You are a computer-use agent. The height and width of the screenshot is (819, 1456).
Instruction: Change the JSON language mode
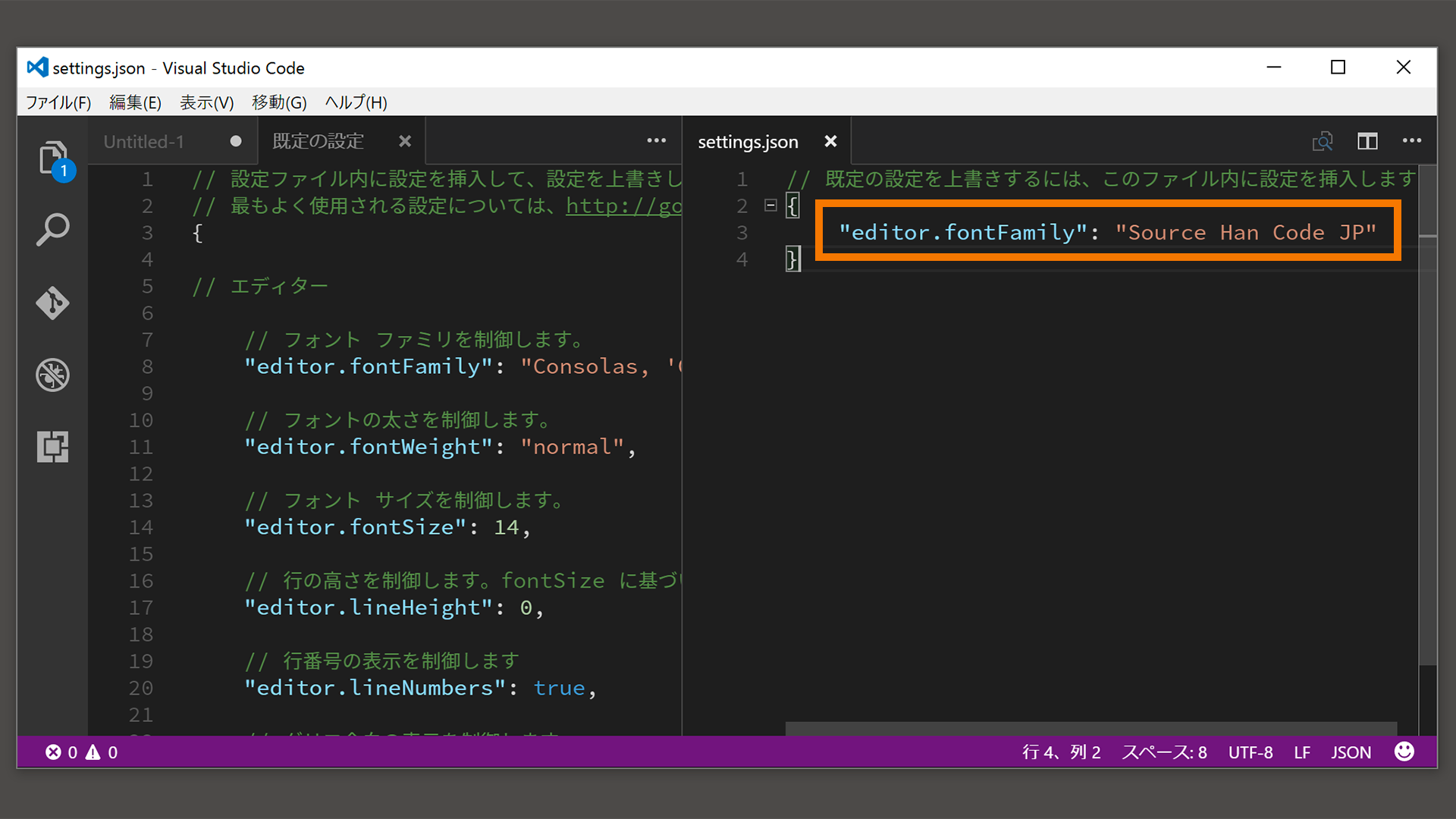pyautogui.click(x=1351, y=752)
